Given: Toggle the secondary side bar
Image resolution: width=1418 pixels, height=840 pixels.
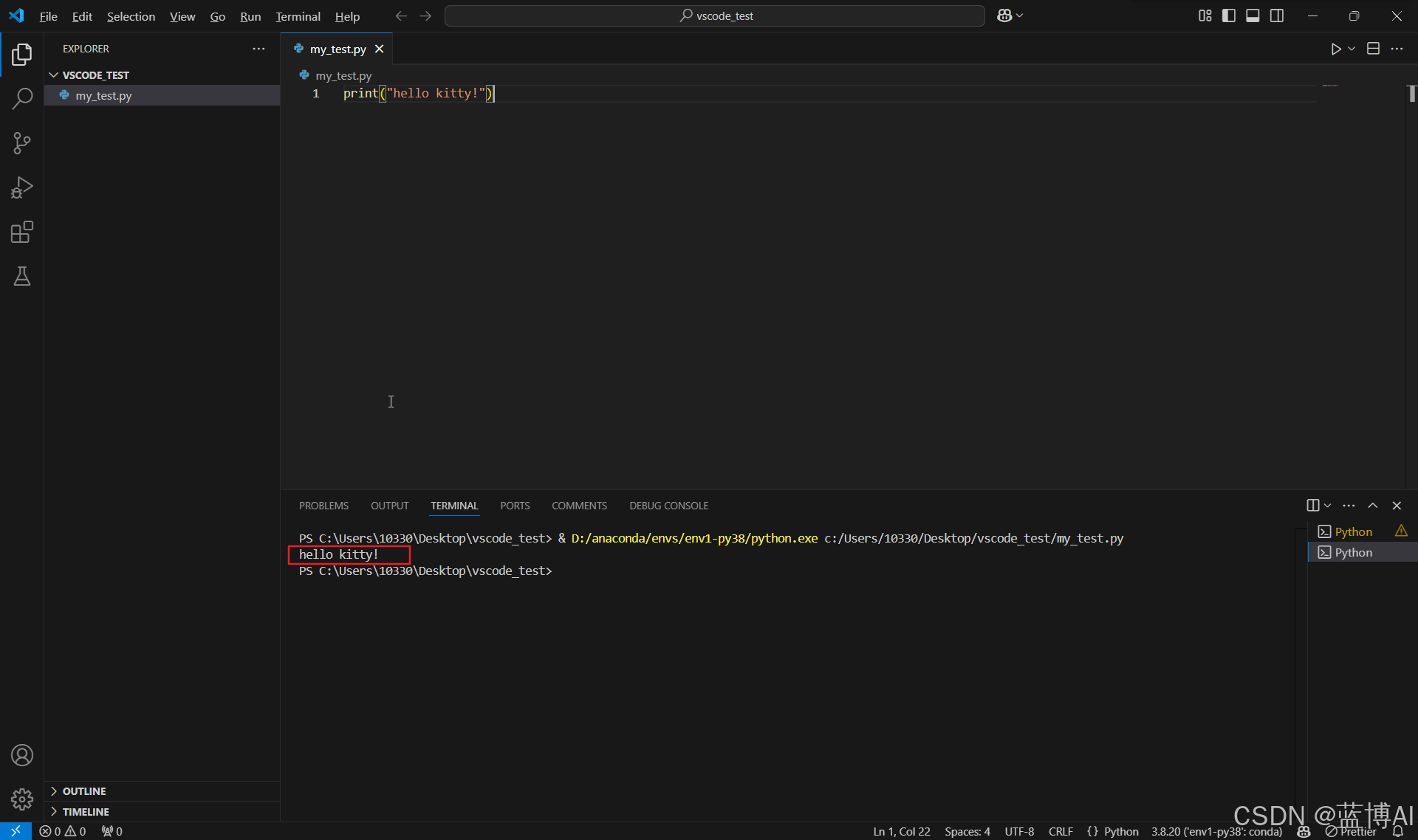Looking at the screenshot, I should 1277,16.
